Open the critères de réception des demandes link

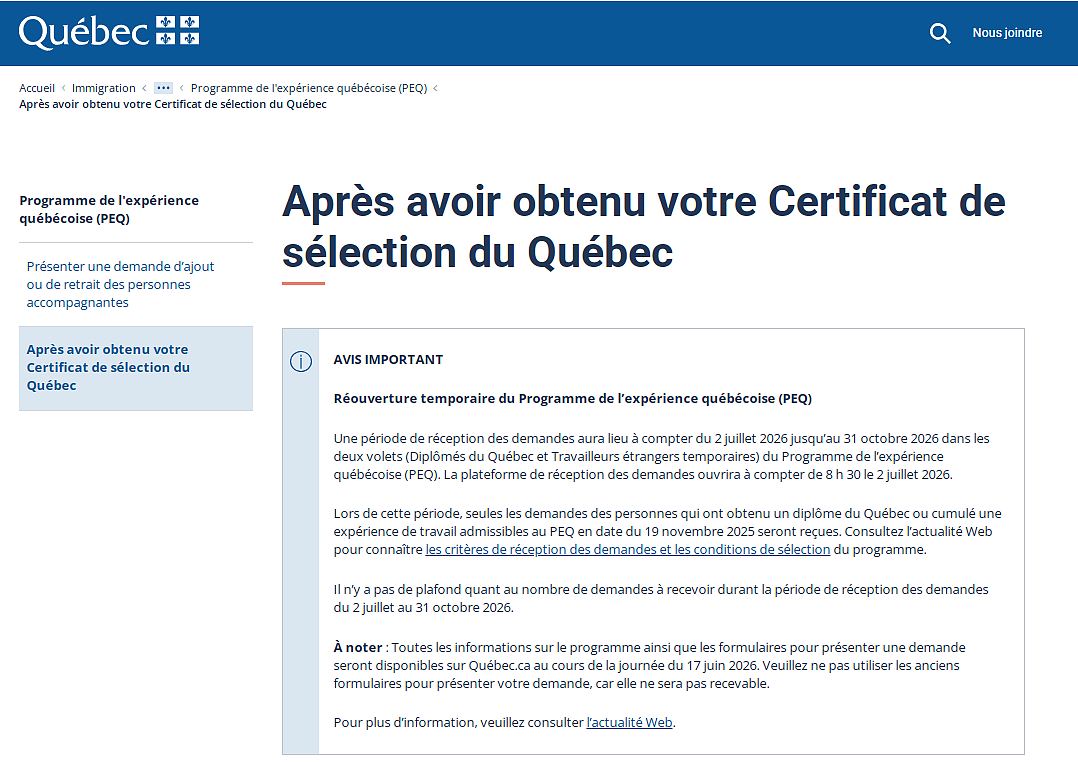coord(628,549)
